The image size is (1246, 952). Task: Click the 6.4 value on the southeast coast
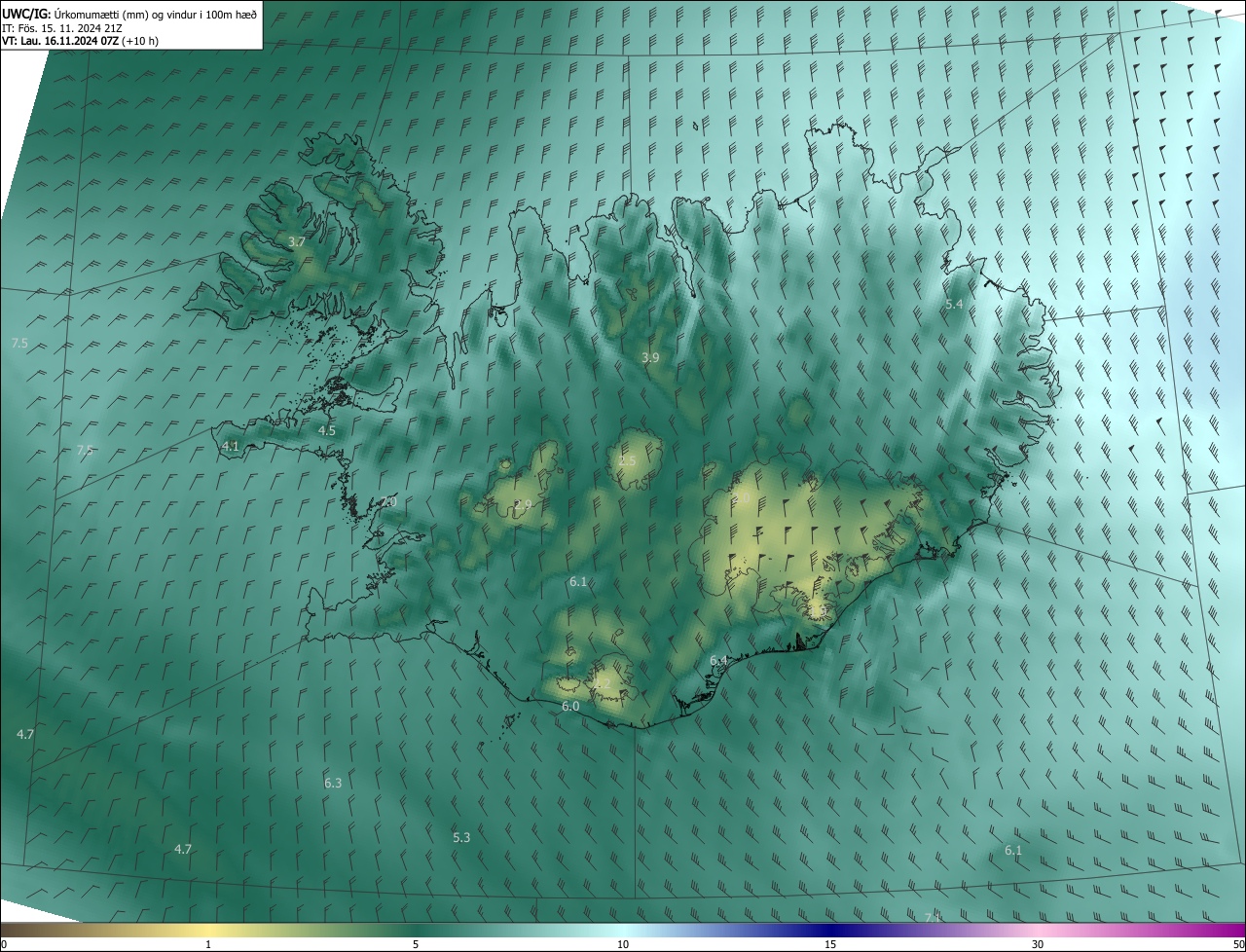(x=718, y=661)
